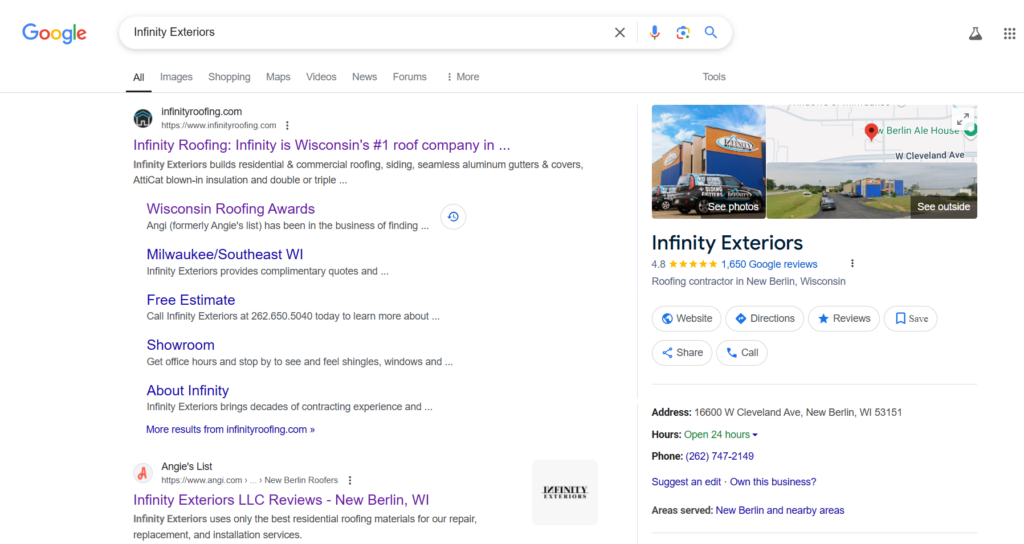
Task: Open the See photos building image
Action: [x=709, y=161]
